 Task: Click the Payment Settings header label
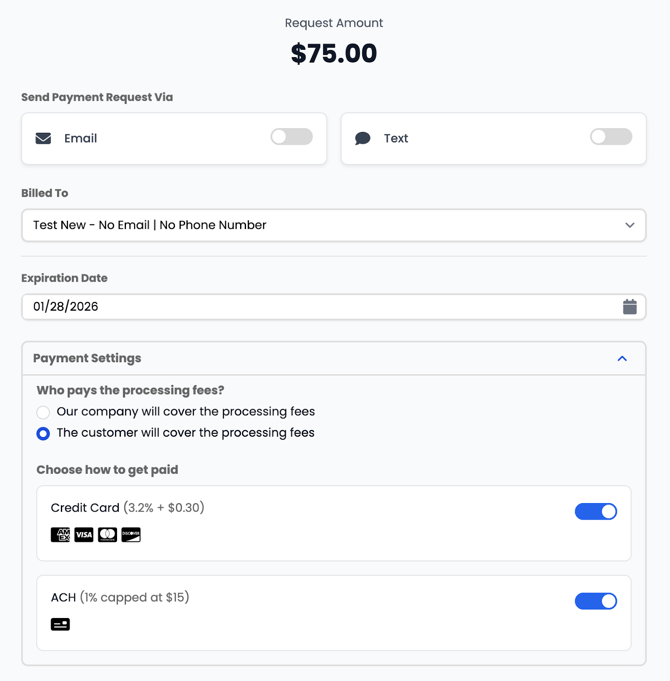pyautogui.click(x=87, y=358)
